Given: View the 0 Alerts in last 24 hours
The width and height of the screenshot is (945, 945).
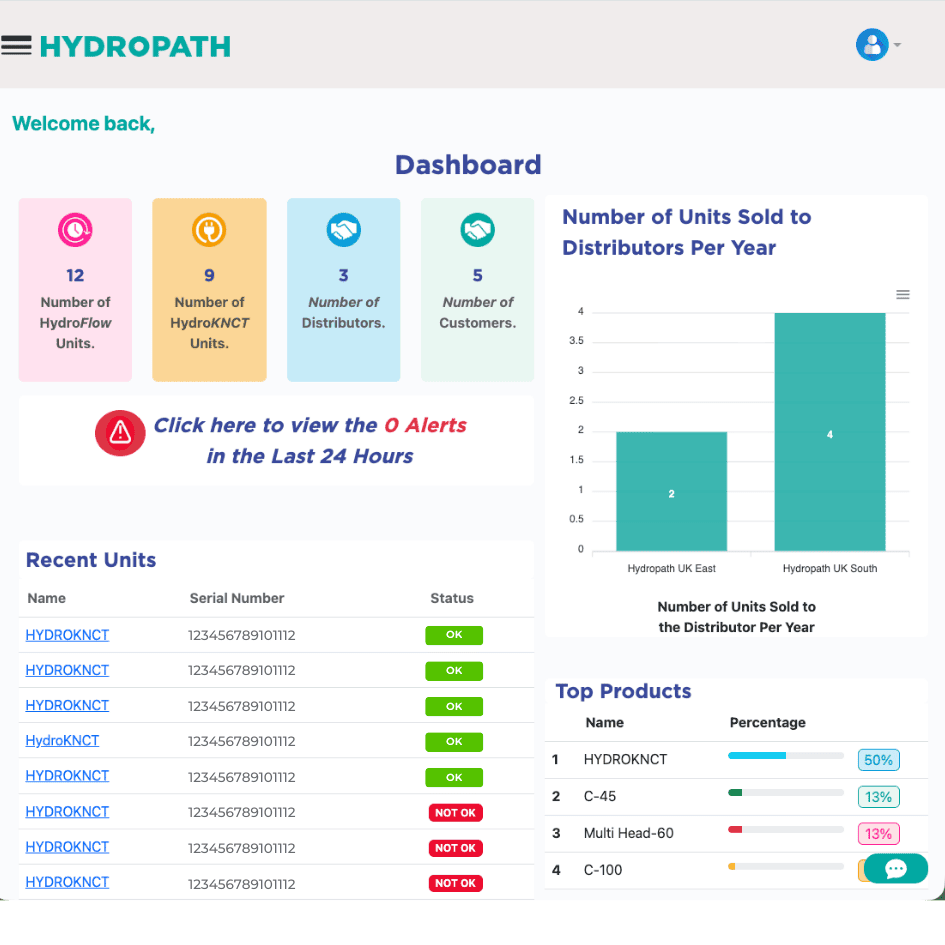Looking at the screenshot, I should pyautogui.click(x=310, y=440).
